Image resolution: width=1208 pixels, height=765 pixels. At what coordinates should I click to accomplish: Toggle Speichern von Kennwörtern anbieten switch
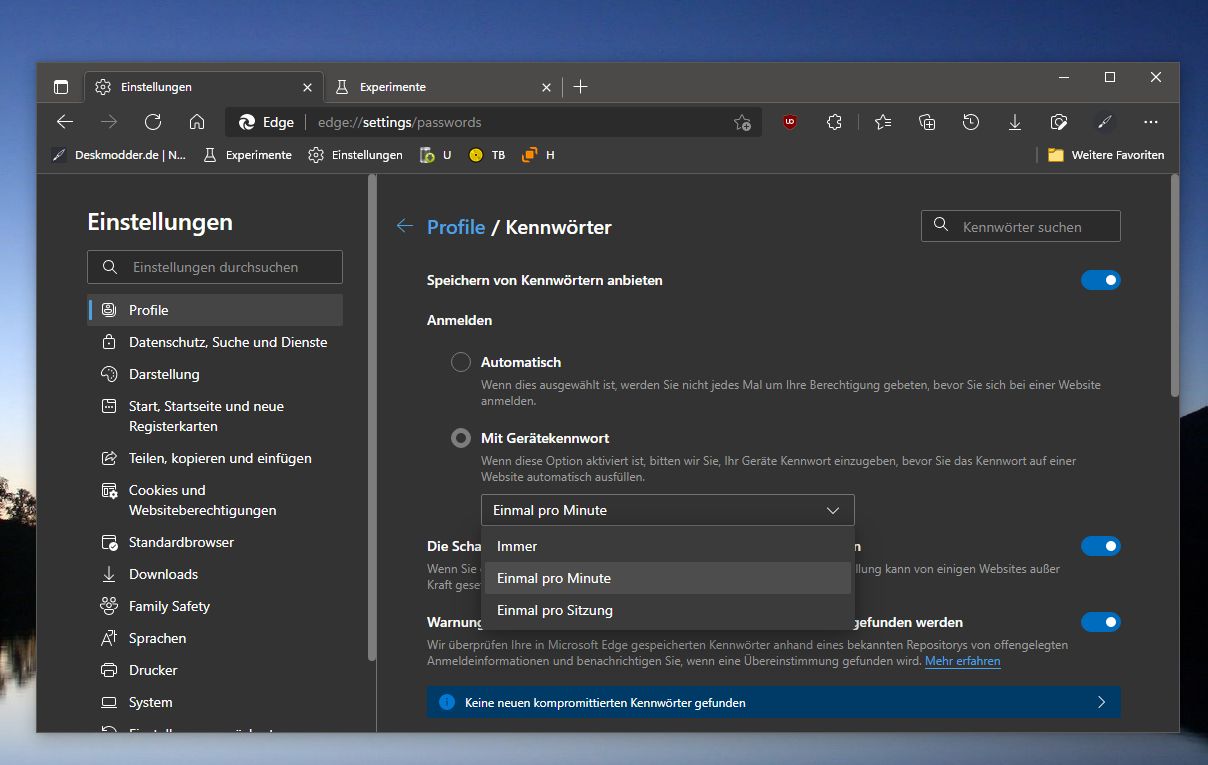tap(1101, 281)
